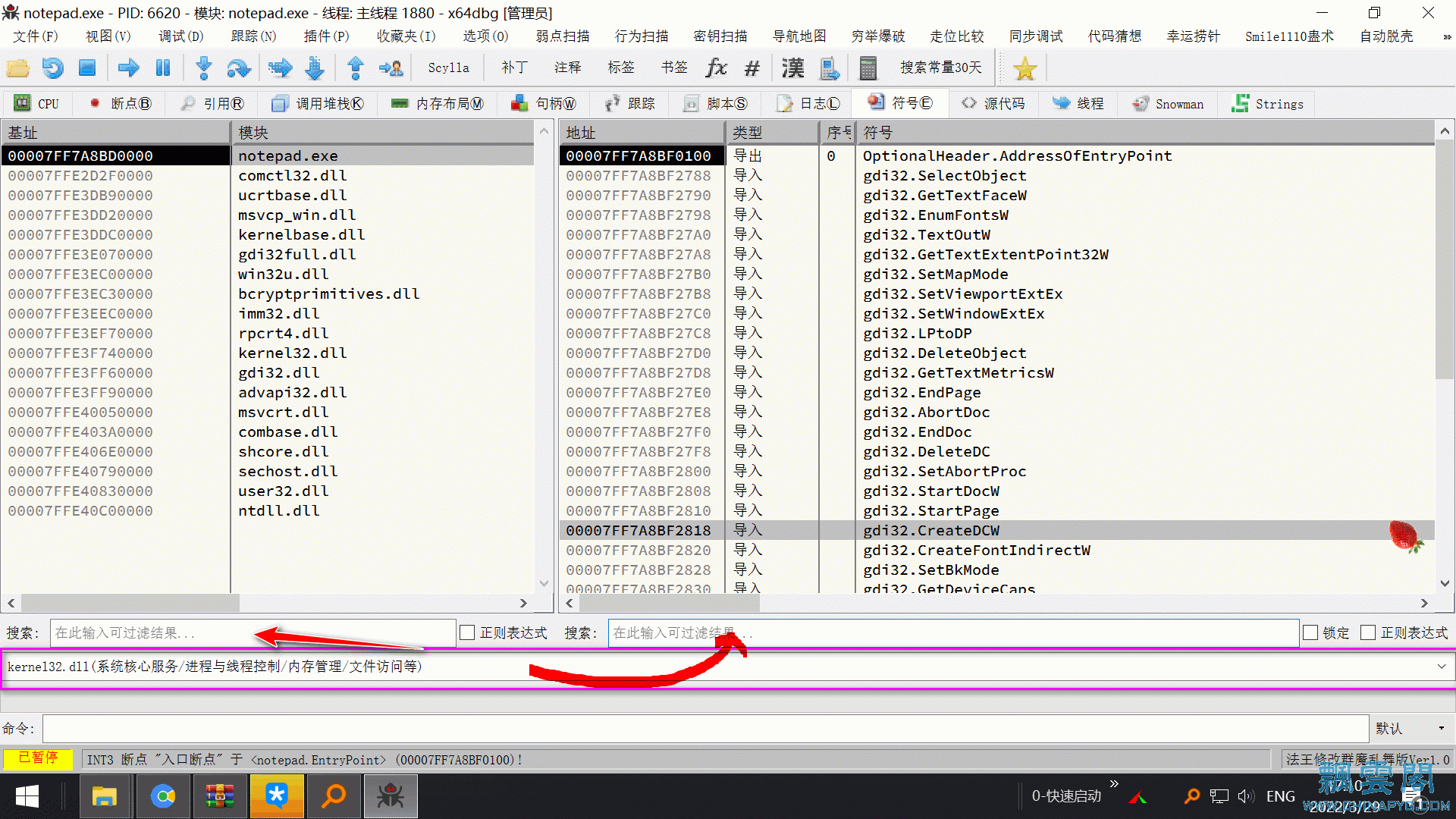Click 搜索常量30天 toolbar button
This screenshot has height=819, width=1456.
pos(940,68)
